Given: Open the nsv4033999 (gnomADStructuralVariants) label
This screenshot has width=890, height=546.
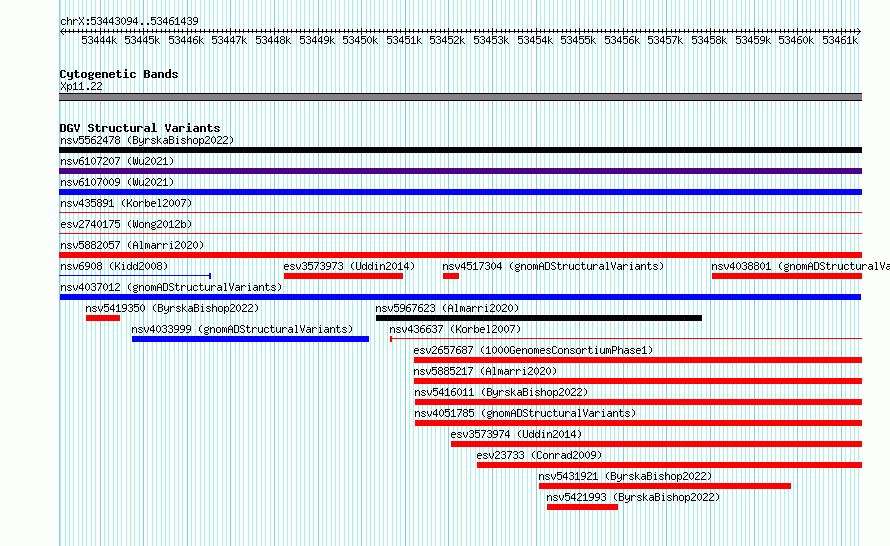Looking at the screenshot, I should (242, 329).
